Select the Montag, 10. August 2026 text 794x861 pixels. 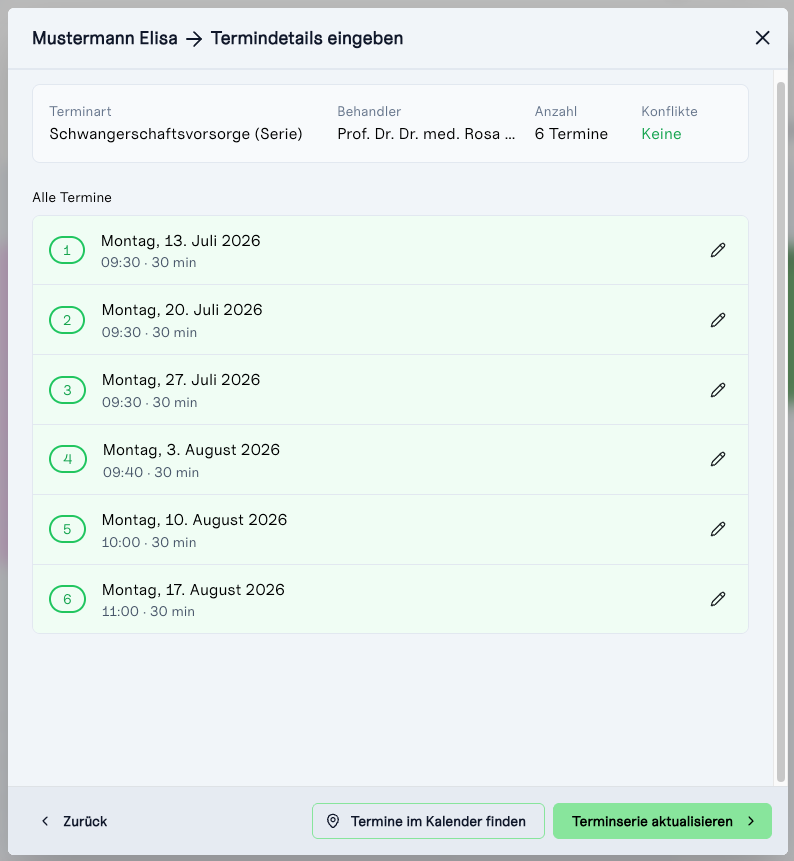click(194, 519)
